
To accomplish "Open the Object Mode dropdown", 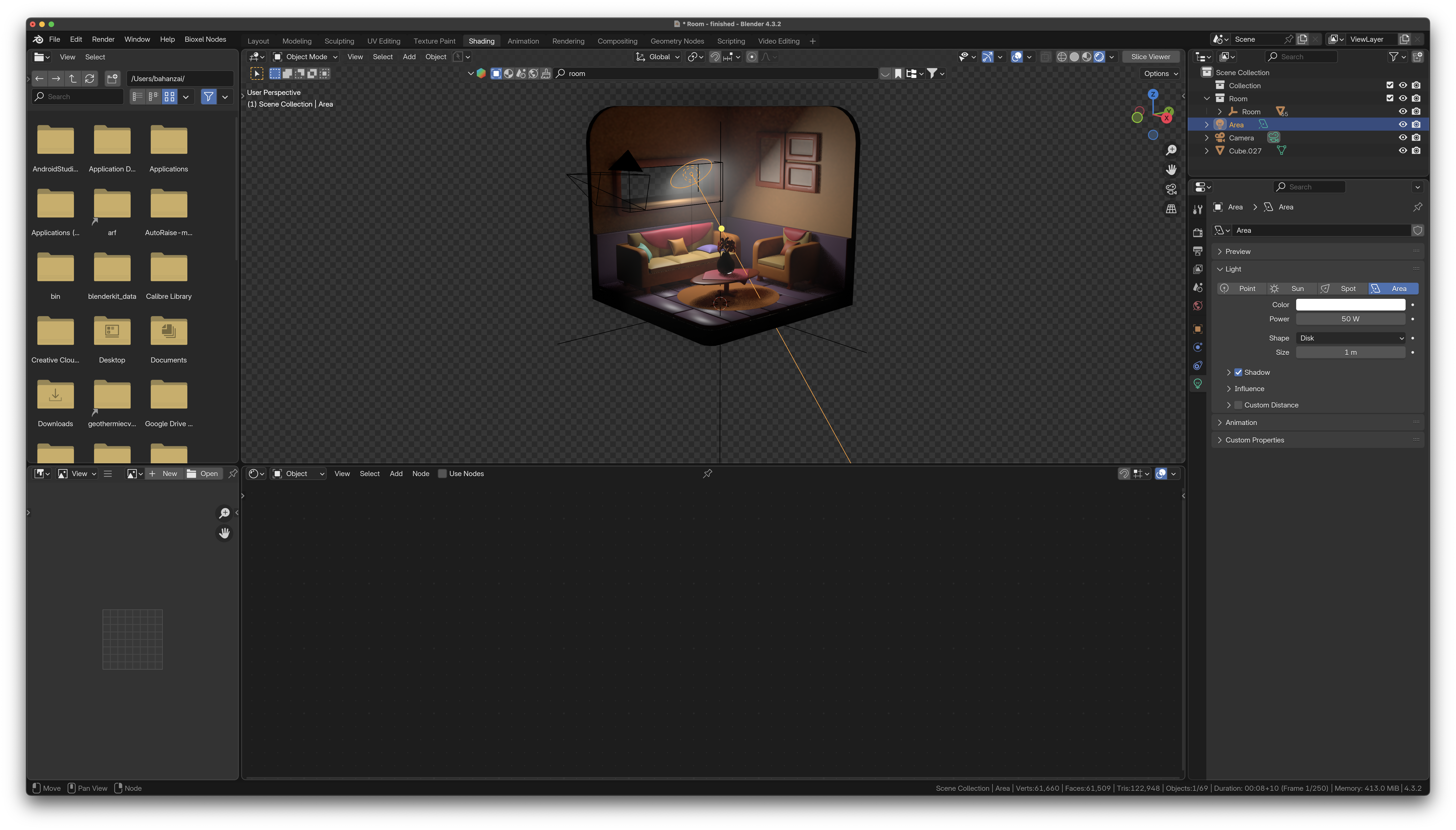I will pos(306,57).
